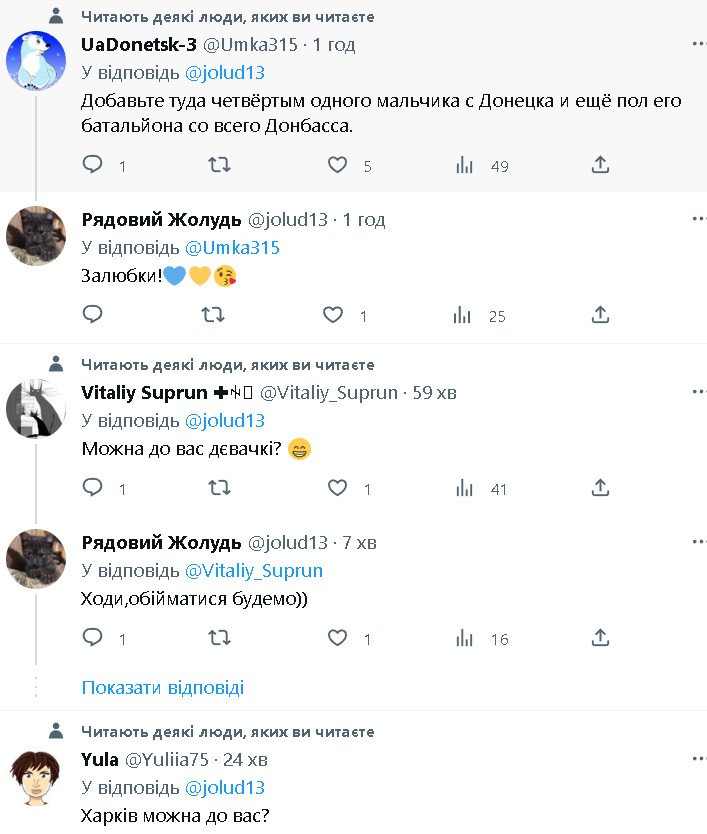Share the "Залюбки!" reply
This screenshot has height=834, width=707.
coord(600,315)
